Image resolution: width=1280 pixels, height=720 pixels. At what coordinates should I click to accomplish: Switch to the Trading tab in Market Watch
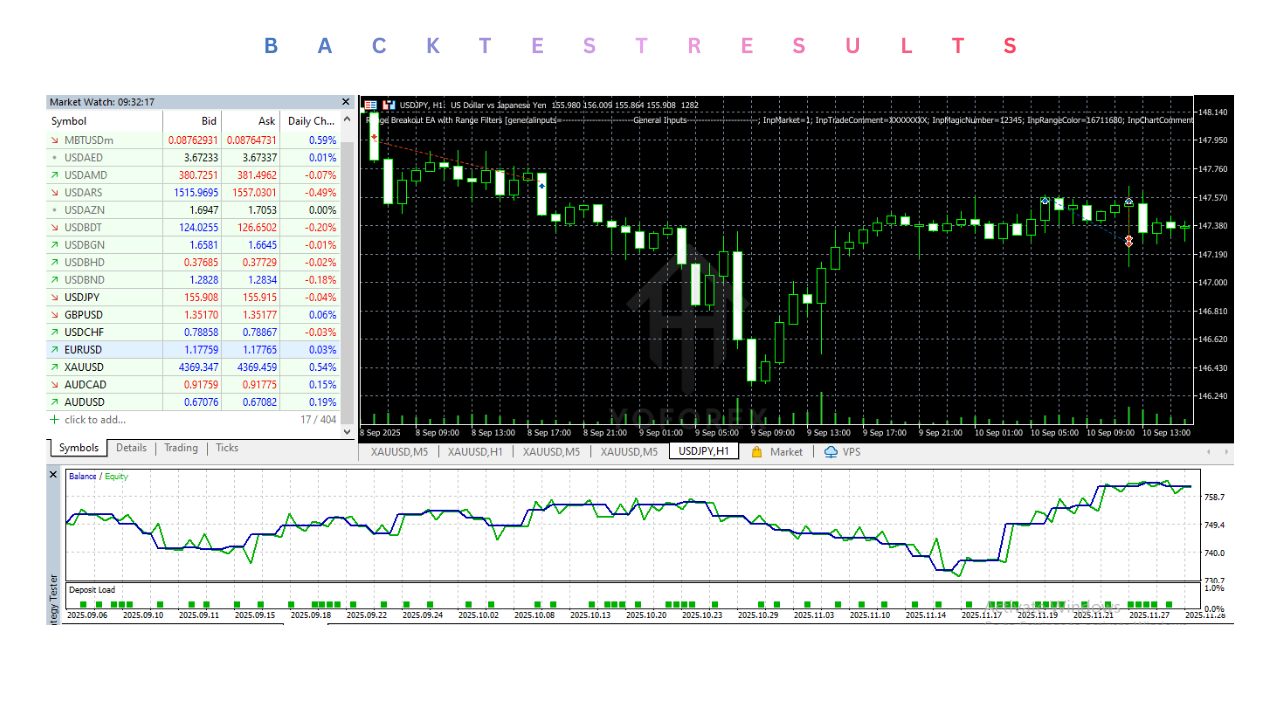pyautogui.click(x=180, y=448)
